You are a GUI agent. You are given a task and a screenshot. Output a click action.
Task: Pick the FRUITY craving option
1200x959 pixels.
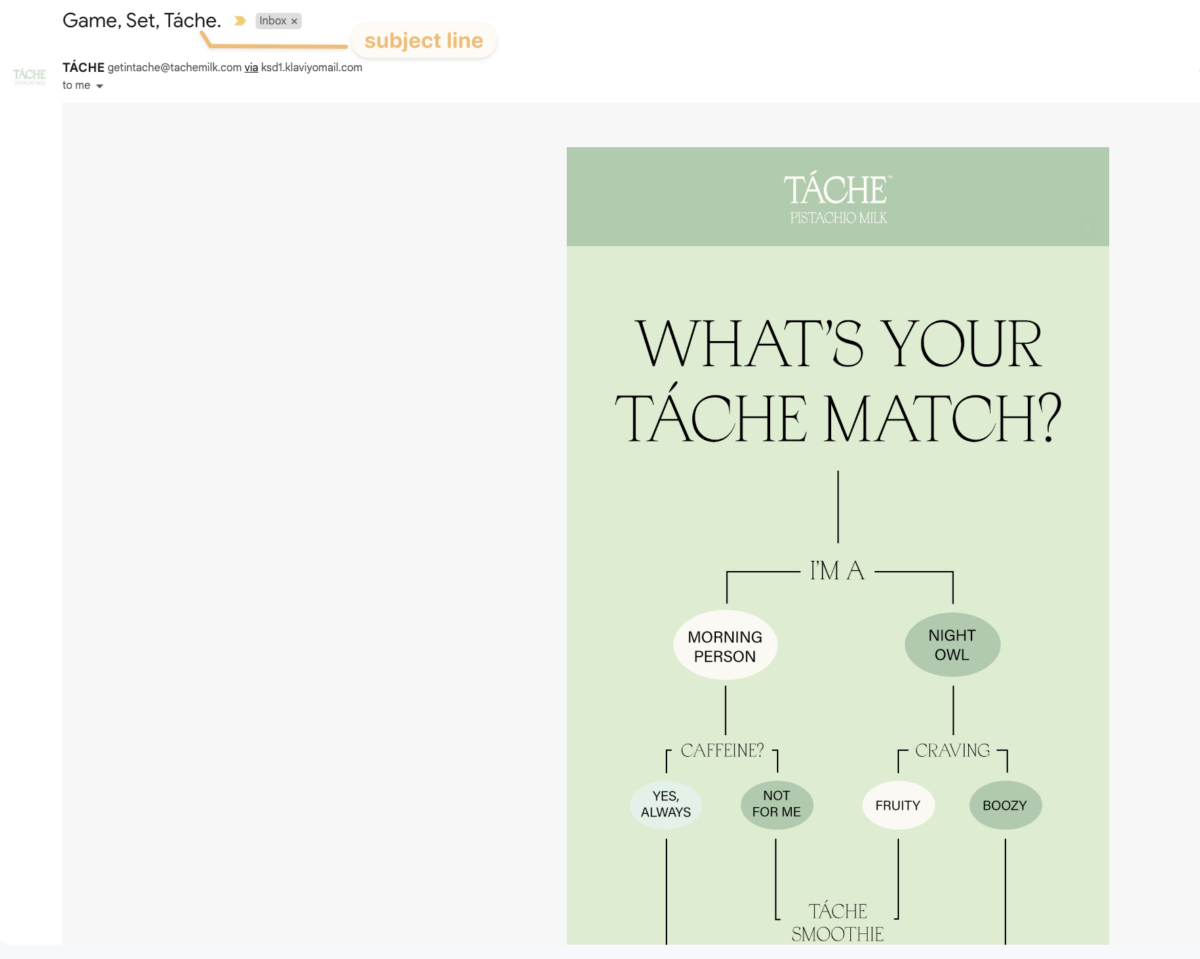click(x=898, y=804)
